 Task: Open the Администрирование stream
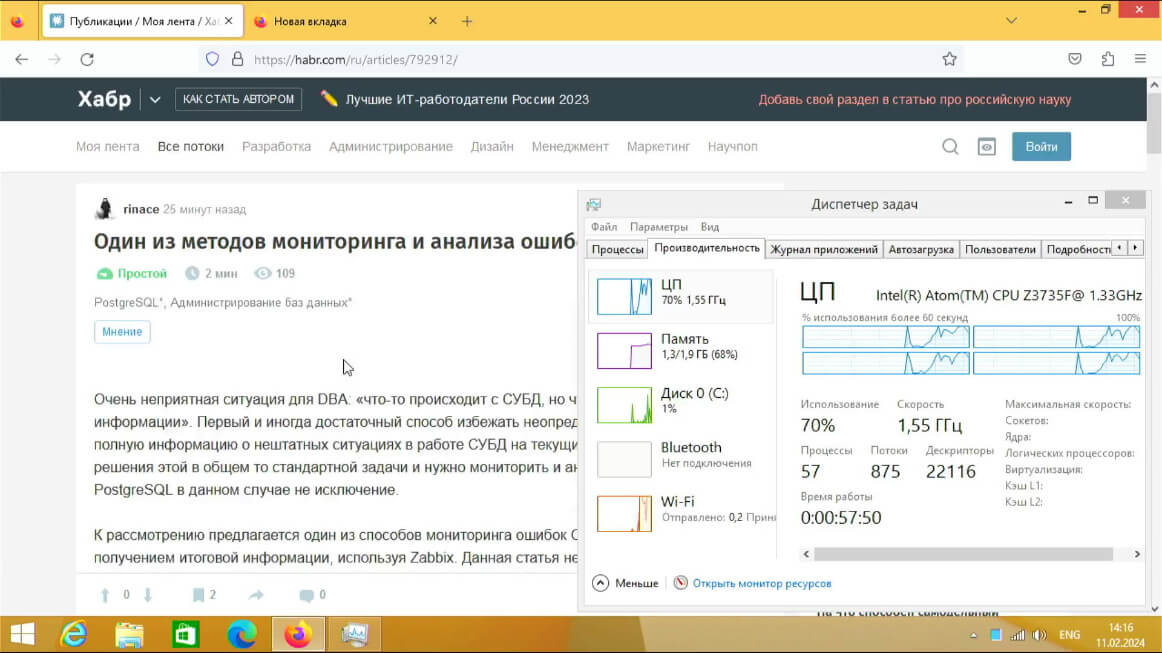coord(391,147)
